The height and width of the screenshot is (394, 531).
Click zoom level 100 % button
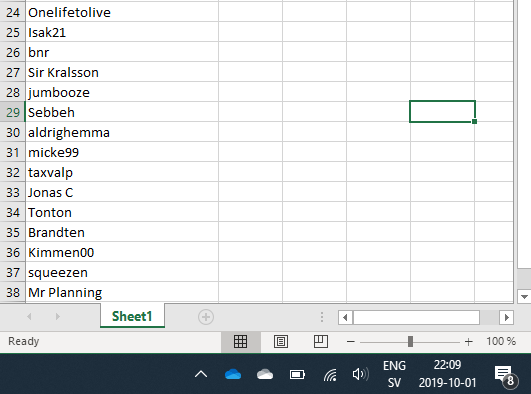[501, 341]
